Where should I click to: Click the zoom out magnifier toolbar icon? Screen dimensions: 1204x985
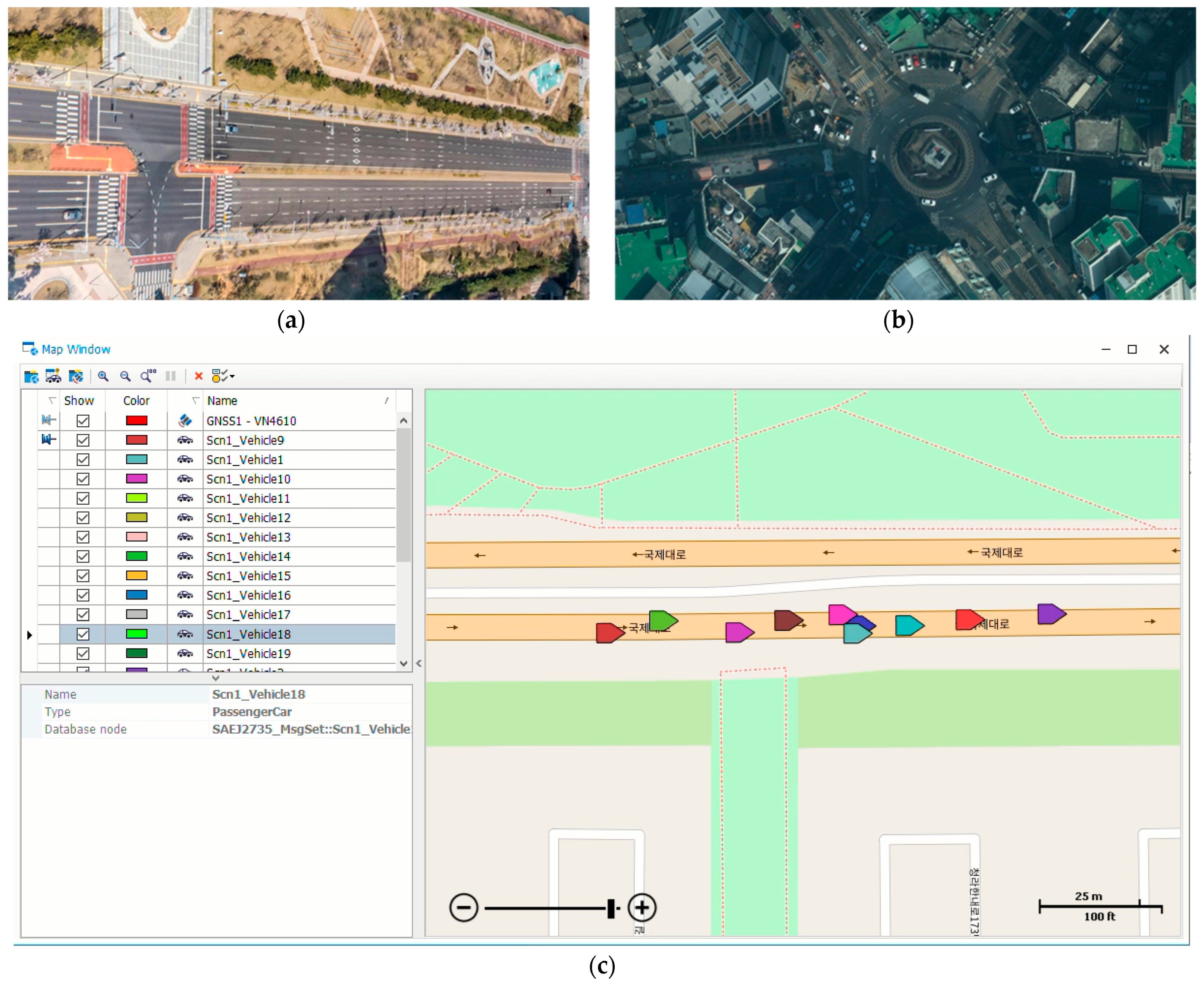(125, 376)
